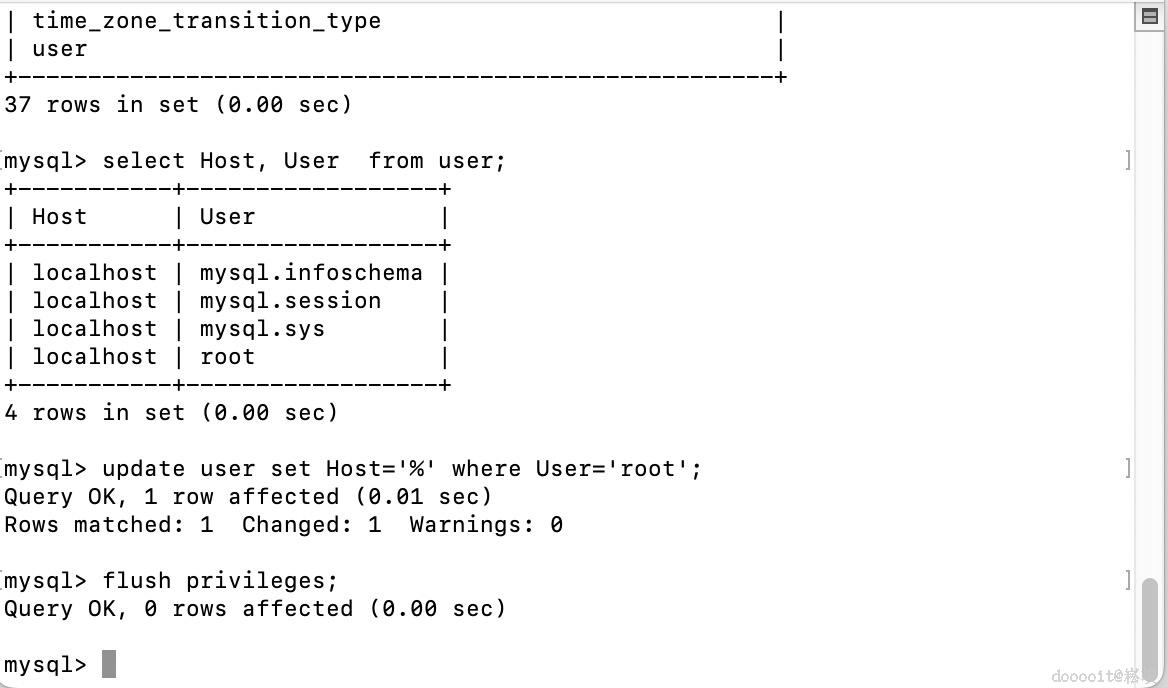
Task: Click the right bracket mark beside the flush command
Action: [x=1128, y=580]
